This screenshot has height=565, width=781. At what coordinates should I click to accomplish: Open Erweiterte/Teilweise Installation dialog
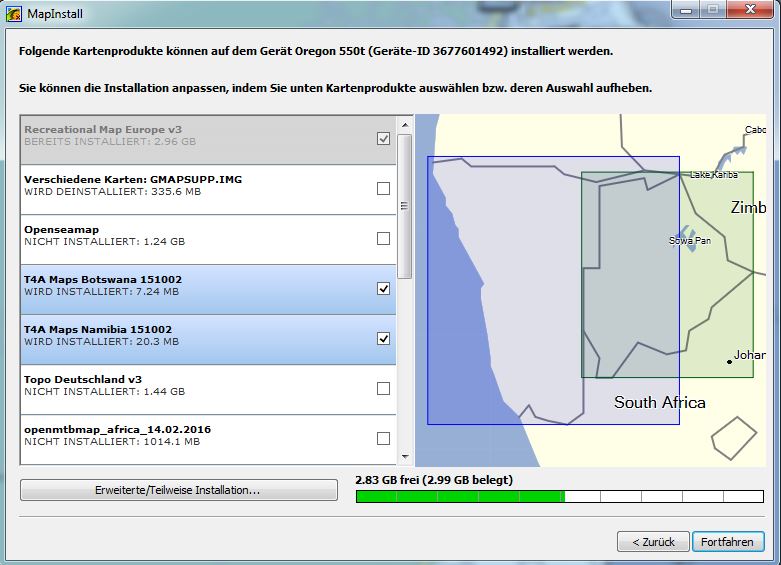[177, 491]
